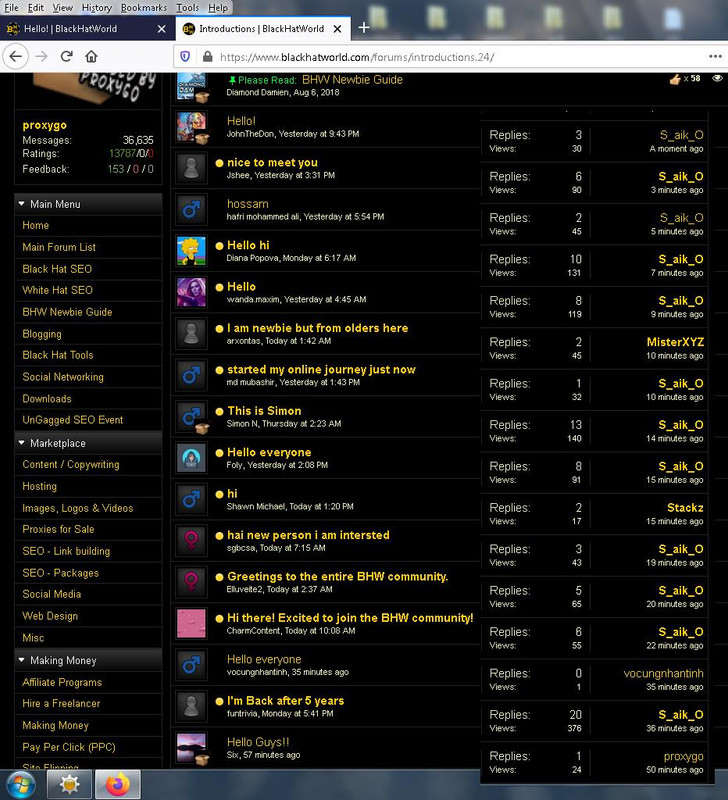Click Six's sunset landscape avatar
This screenshot has height=800, width=728.
[x=191, y=747]
